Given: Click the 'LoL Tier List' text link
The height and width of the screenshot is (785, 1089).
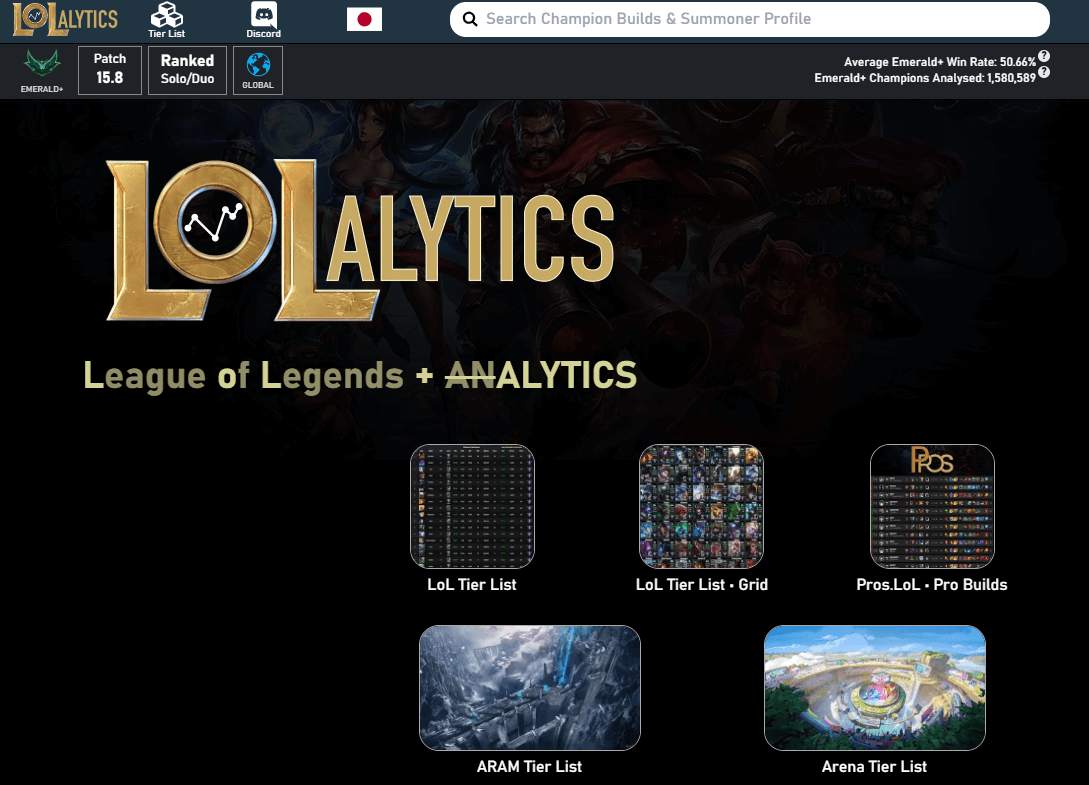Looking at the screenshot, I should 472,585.
